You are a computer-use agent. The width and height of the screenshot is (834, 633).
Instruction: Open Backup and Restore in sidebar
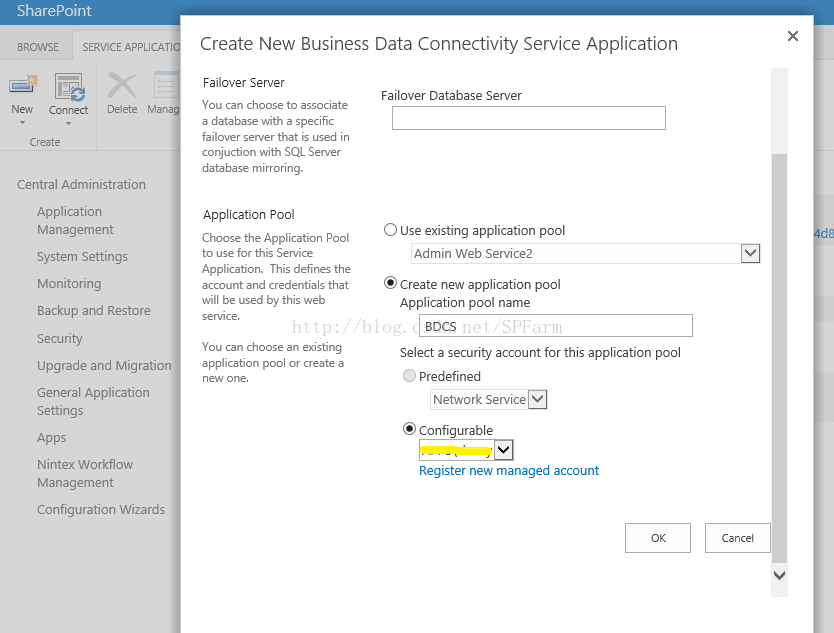click(x=94, y=311)
